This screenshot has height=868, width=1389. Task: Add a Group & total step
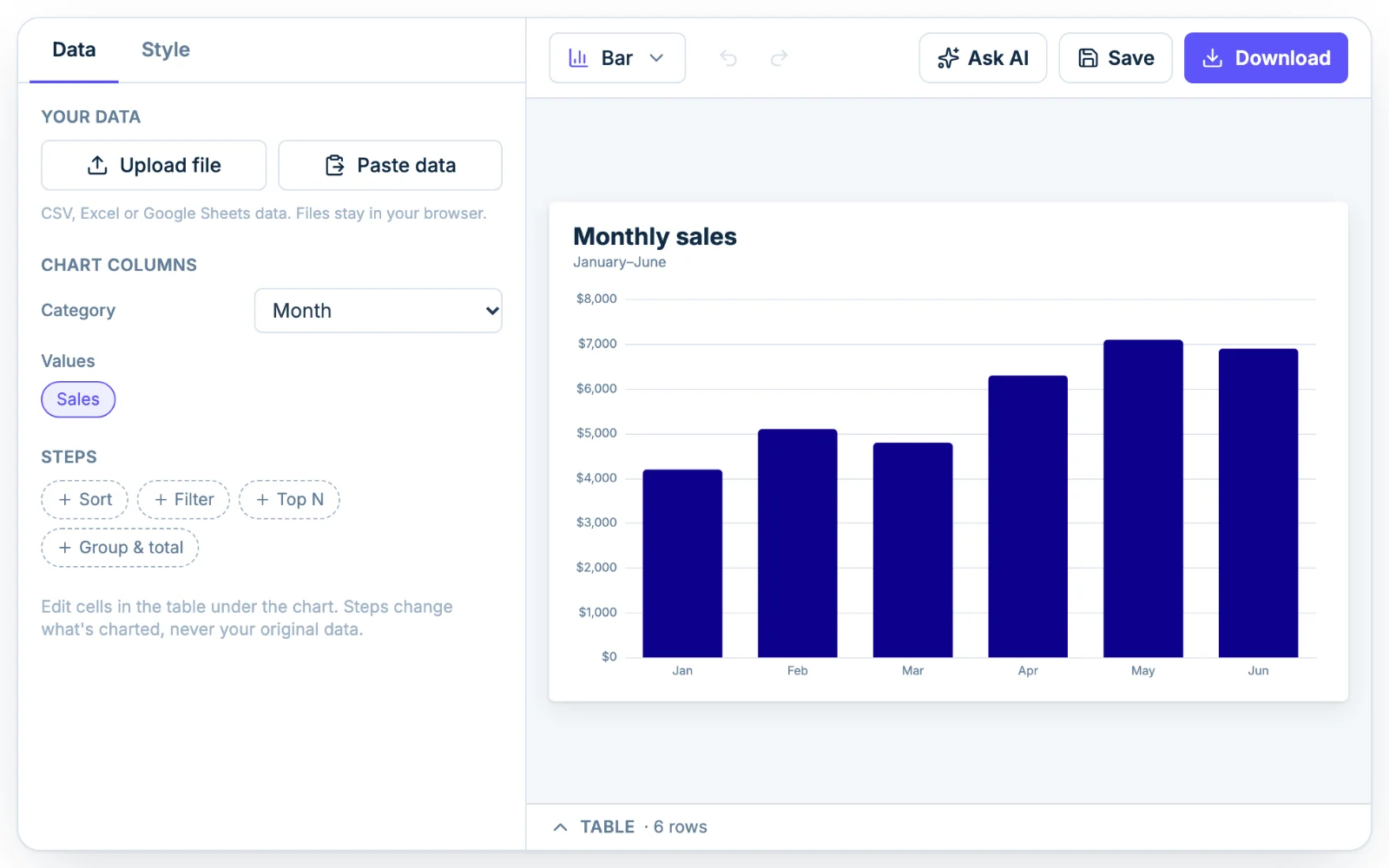(x=121, y=548)
